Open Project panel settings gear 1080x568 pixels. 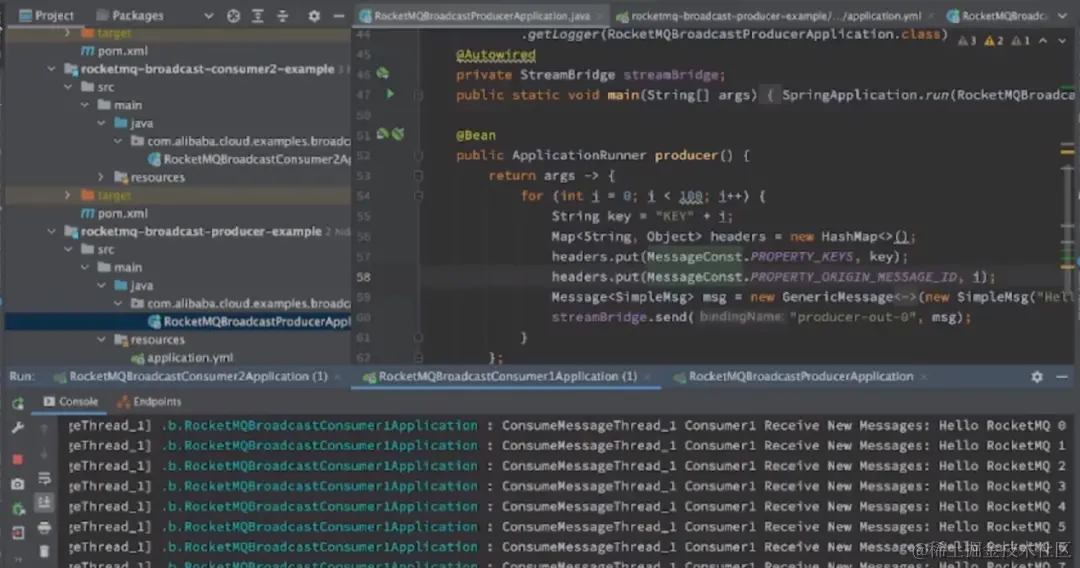pyautogui.click(x=314, y=15)
